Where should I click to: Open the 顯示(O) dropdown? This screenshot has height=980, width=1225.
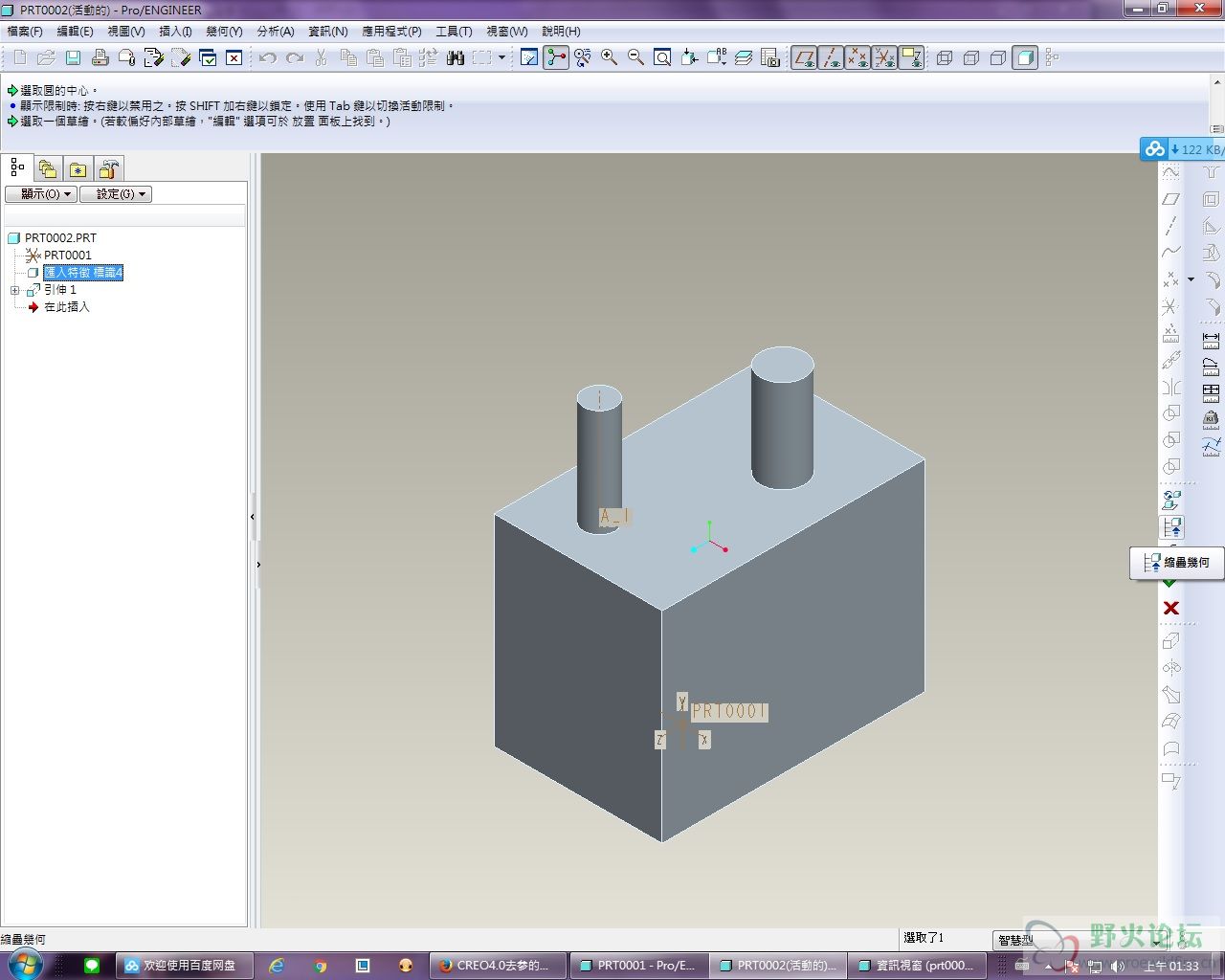pyautogui.click(x=41, y=194)
